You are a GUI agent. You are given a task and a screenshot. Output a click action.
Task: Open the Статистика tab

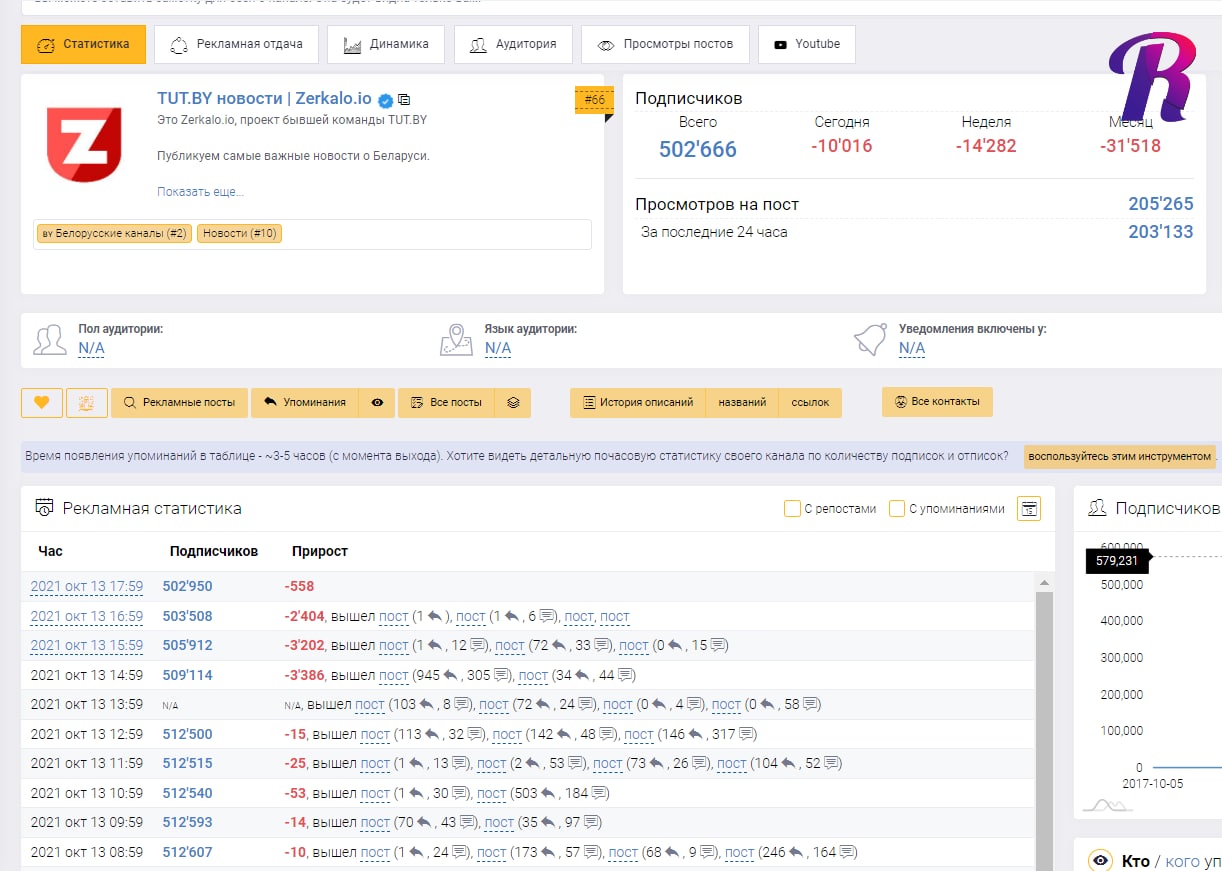tap(83, 45)
